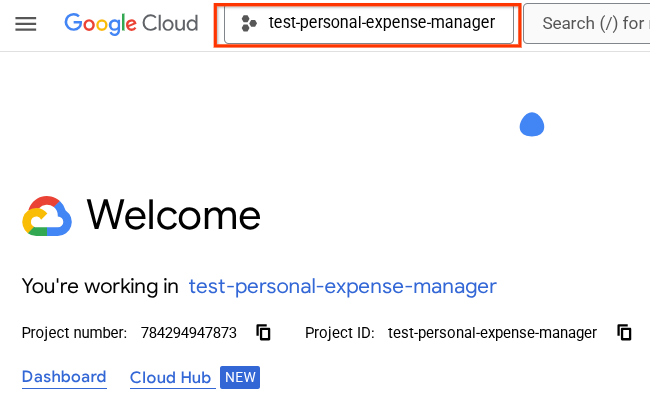Focus the Search input field
650x407 pixels.
click(590, 23)
